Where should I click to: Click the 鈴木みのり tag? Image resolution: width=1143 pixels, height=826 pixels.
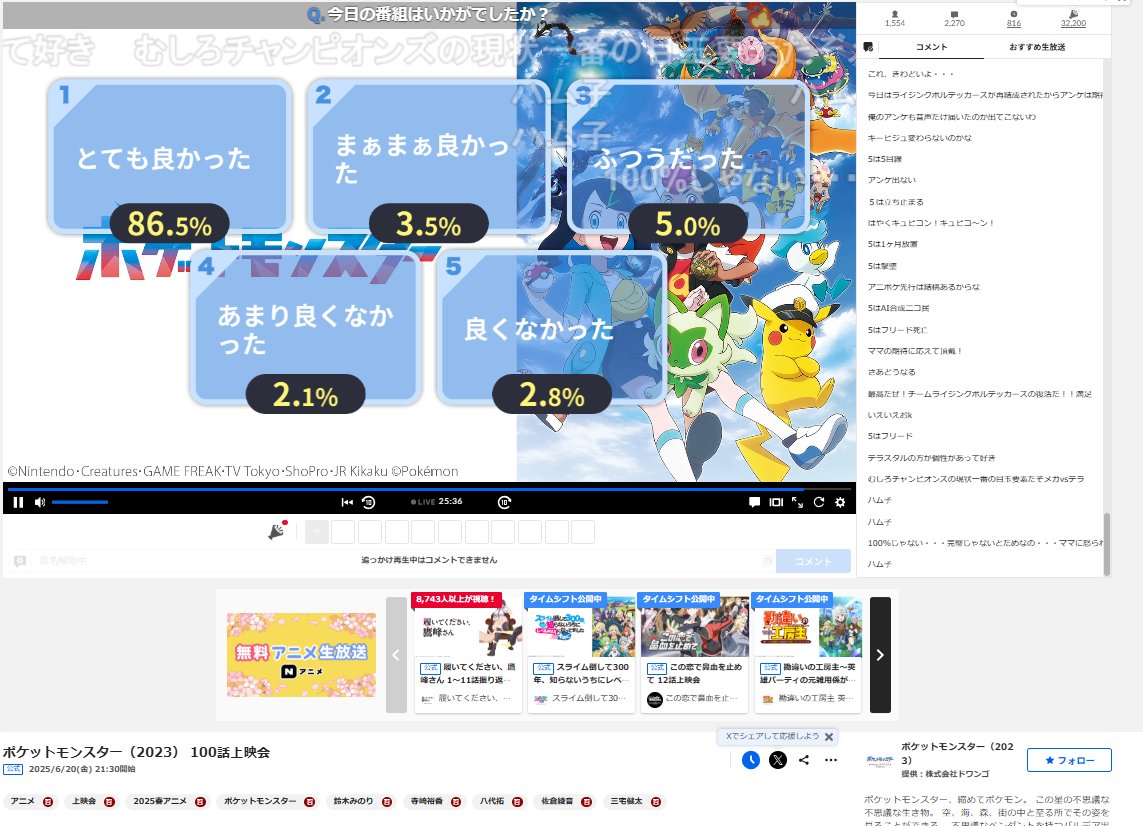click(354, 801)
